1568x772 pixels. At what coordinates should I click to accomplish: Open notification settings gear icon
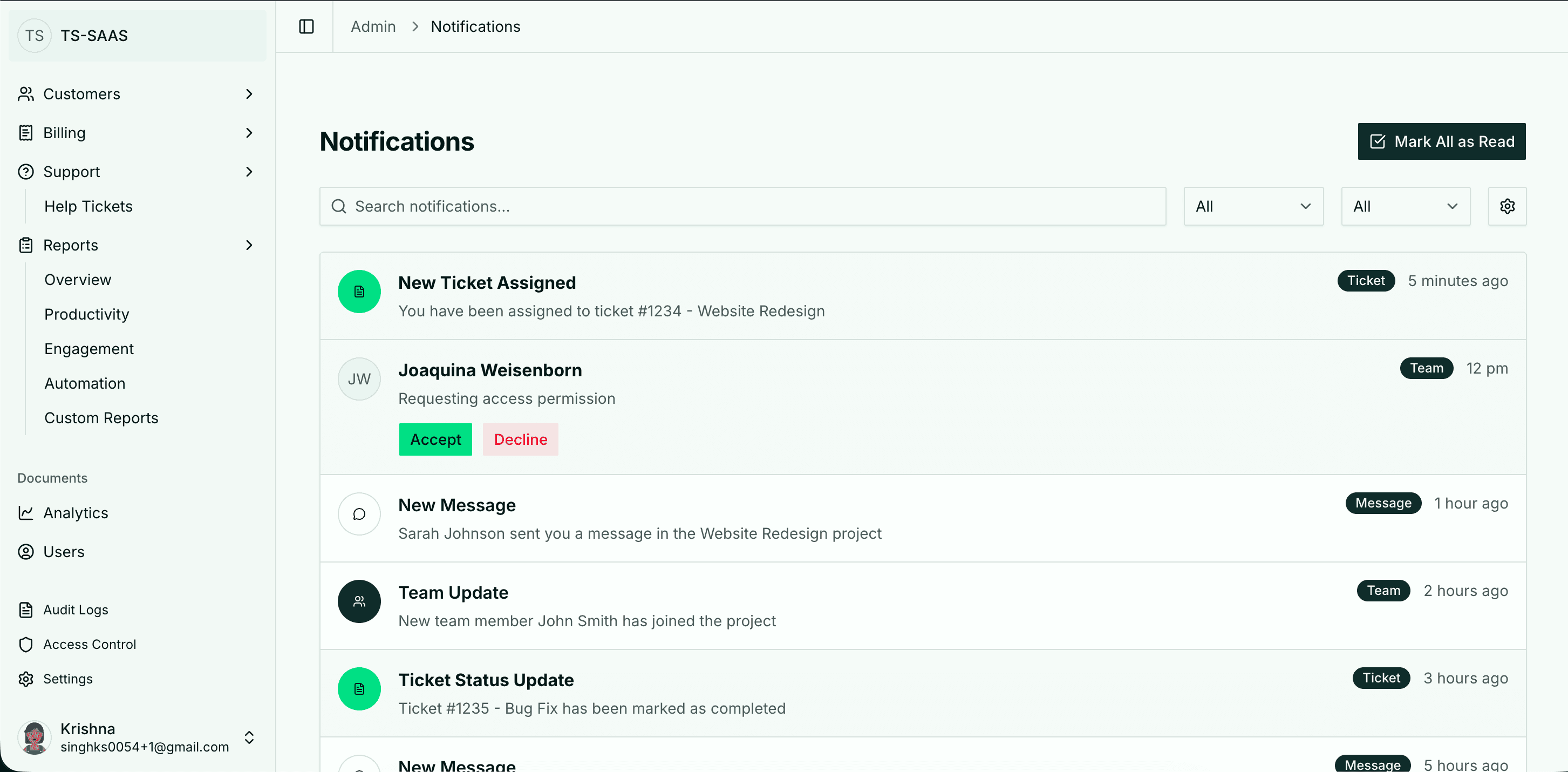point(1507,206)
